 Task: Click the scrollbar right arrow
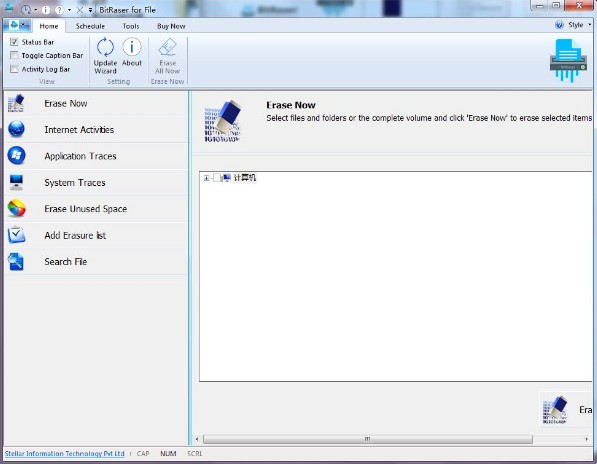[x=586, y=439]
